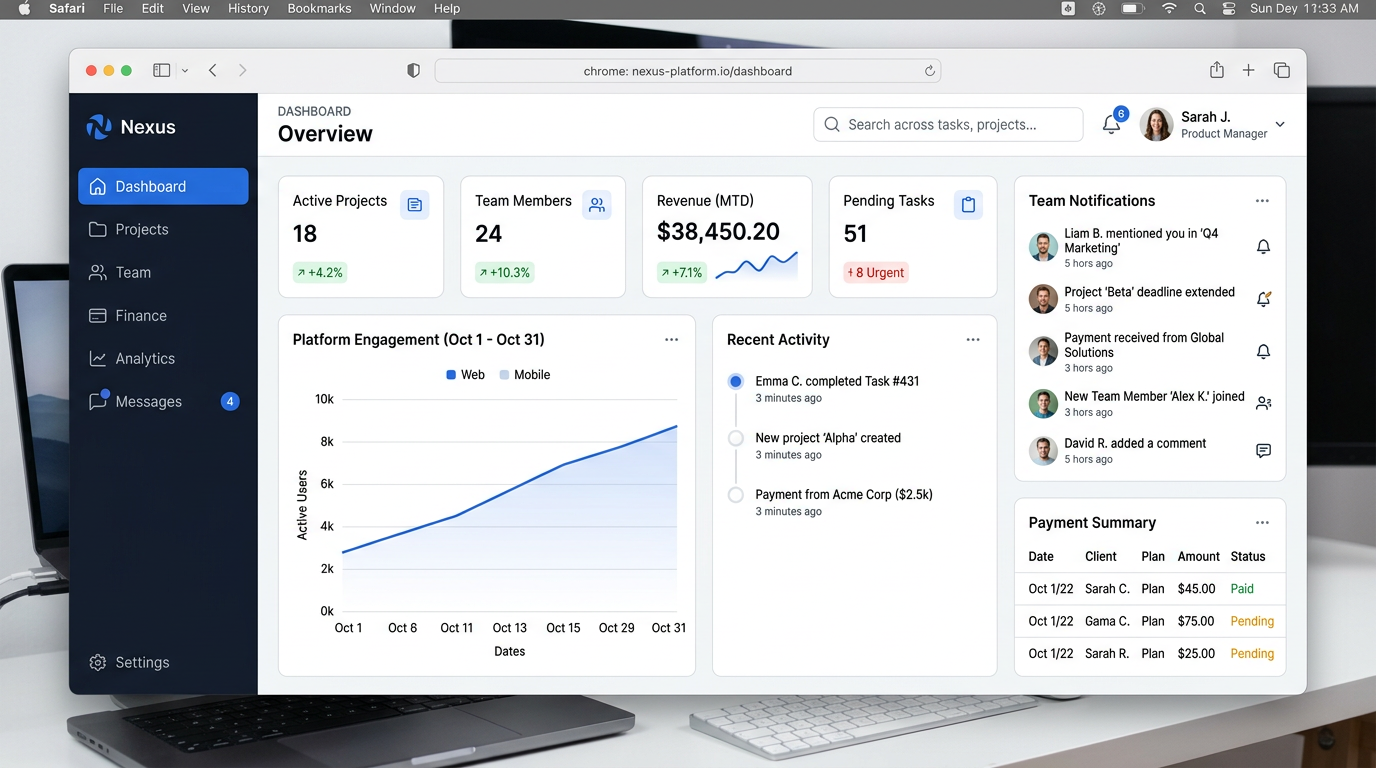Click the search tasks input field
1376x768 pixels.
948,125
